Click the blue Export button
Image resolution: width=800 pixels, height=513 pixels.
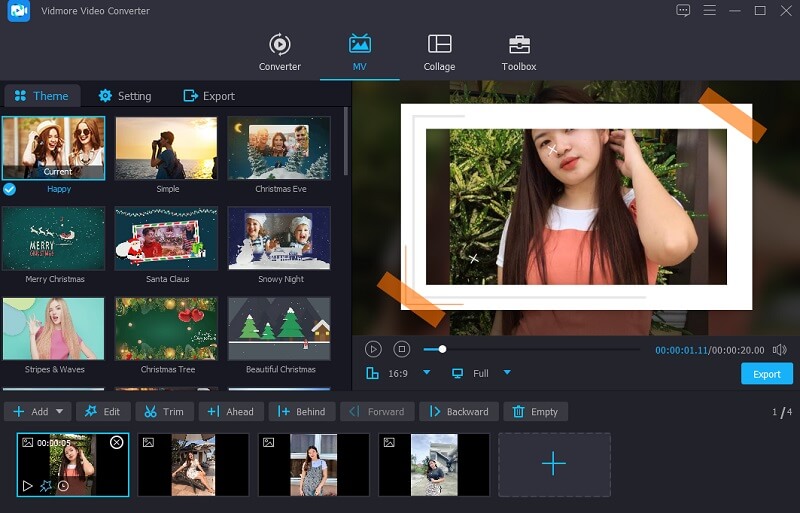(x=766, y=374)
